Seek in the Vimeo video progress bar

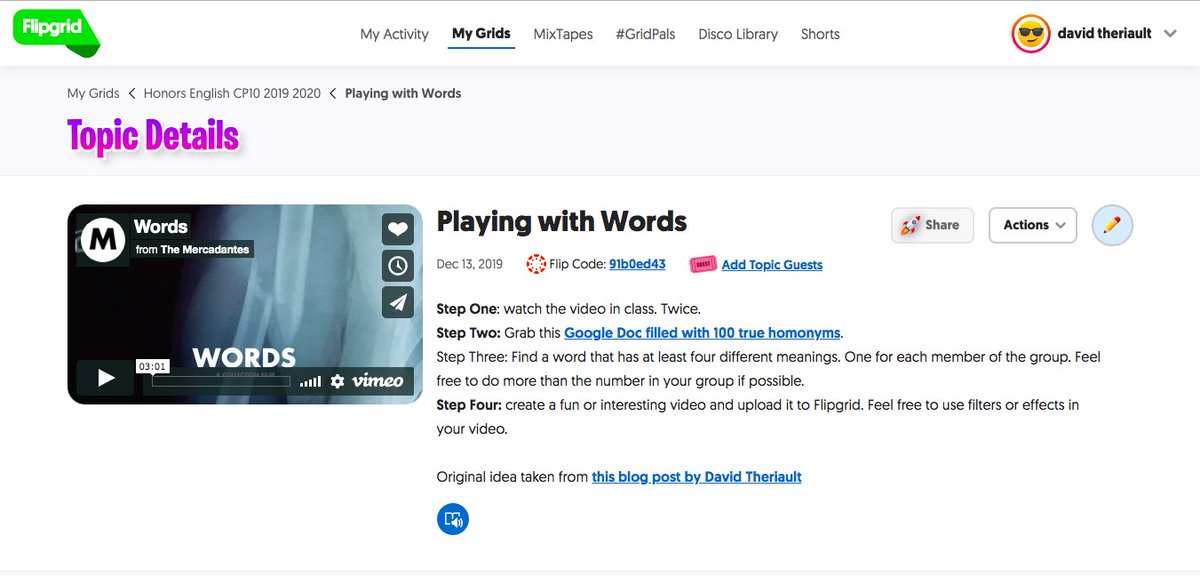click(x=221, y=381)
